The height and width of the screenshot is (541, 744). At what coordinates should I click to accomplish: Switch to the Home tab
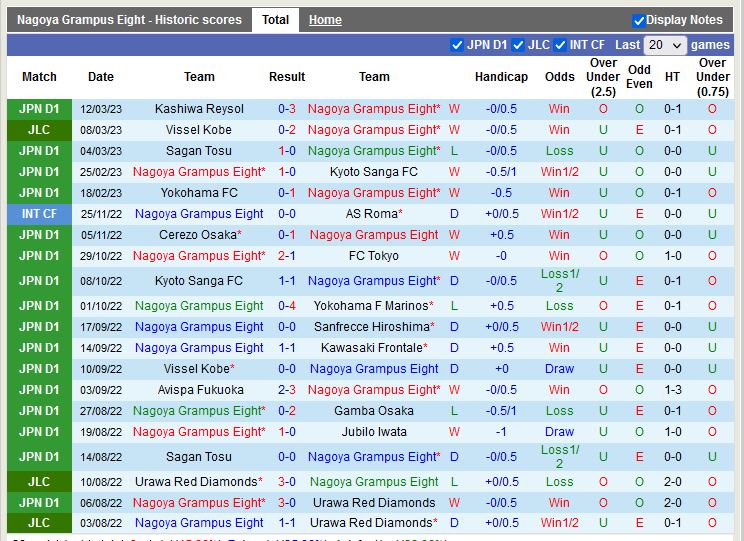click(325, 20)
